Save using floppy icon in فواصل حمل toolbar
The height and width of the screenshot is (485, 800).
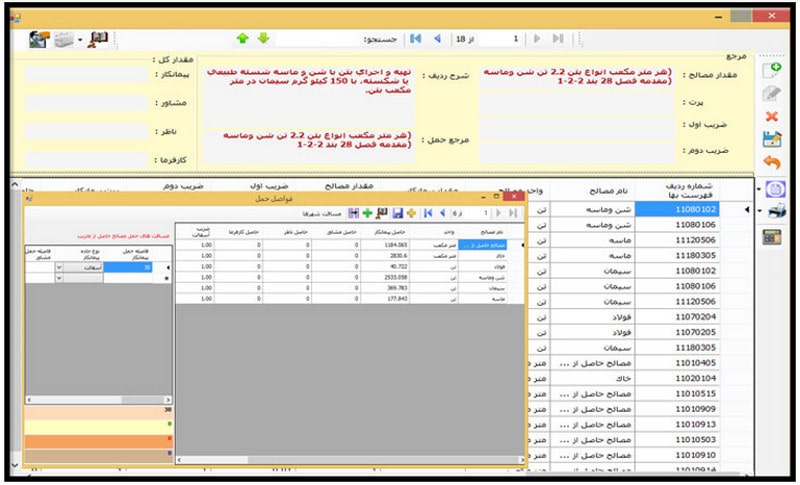(x=397, y=213)
